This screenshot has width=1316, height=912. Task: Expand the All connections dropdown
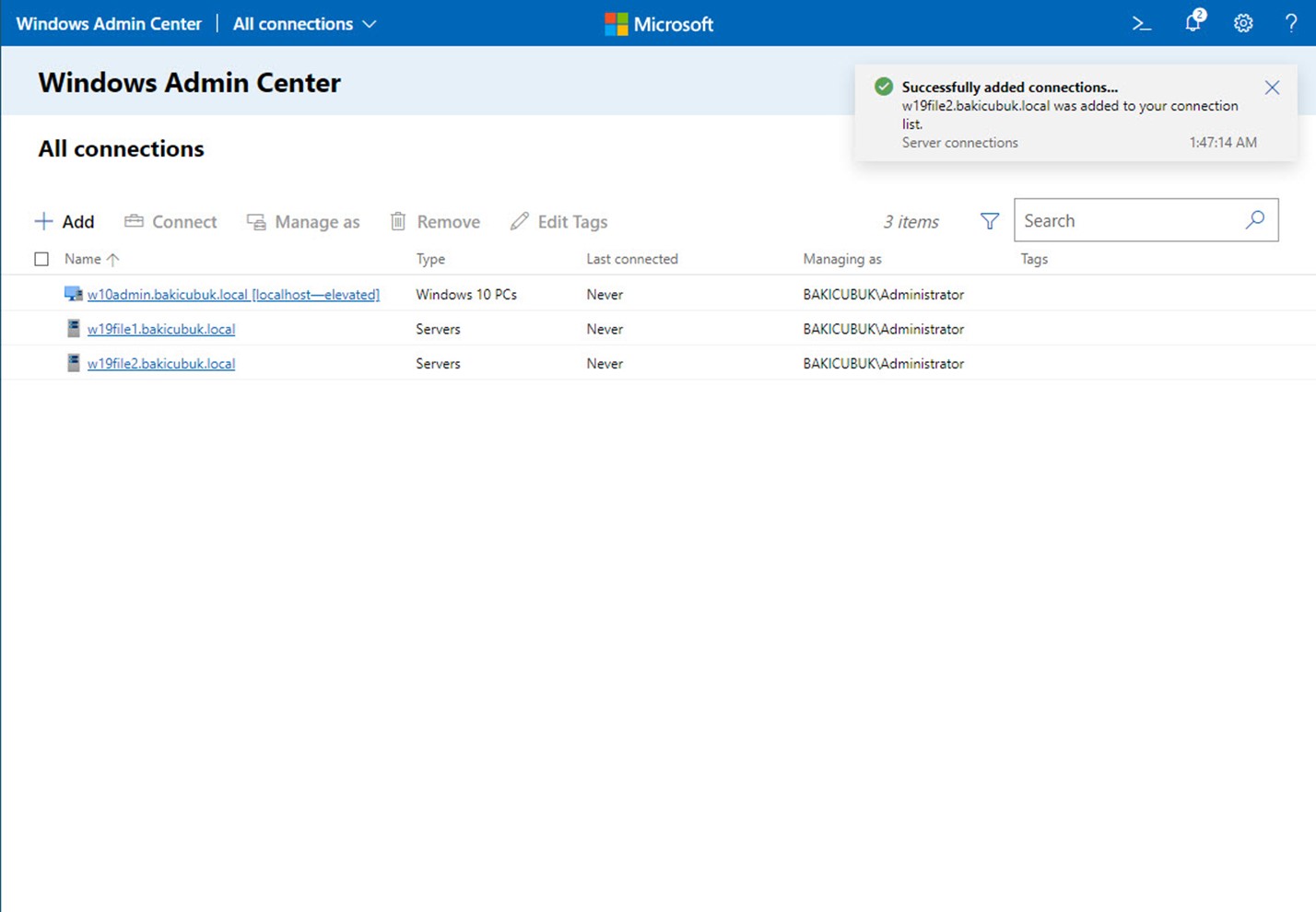(304, 24)
